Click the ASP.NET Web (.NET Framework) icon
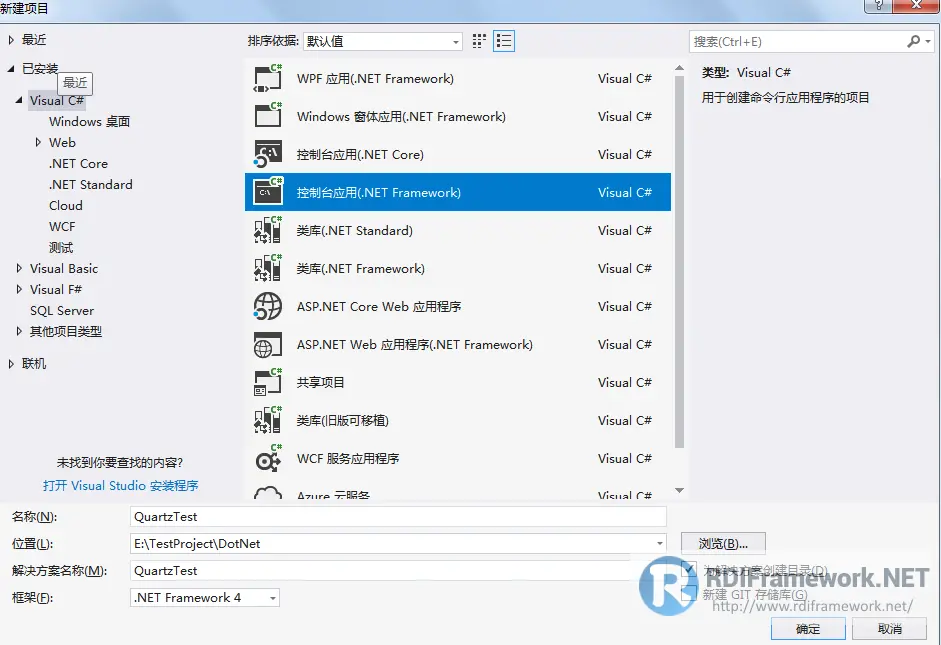Screen dimensions: 941x645 click(x=268, y=344)
